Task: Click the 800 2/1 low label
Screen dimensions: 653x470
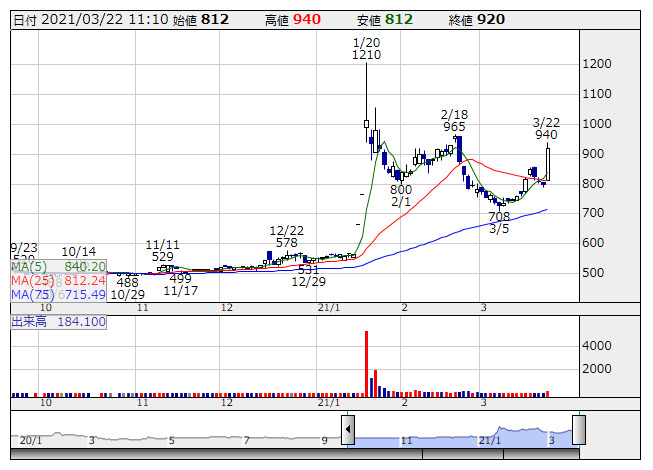Action: [x=401, y=196]
